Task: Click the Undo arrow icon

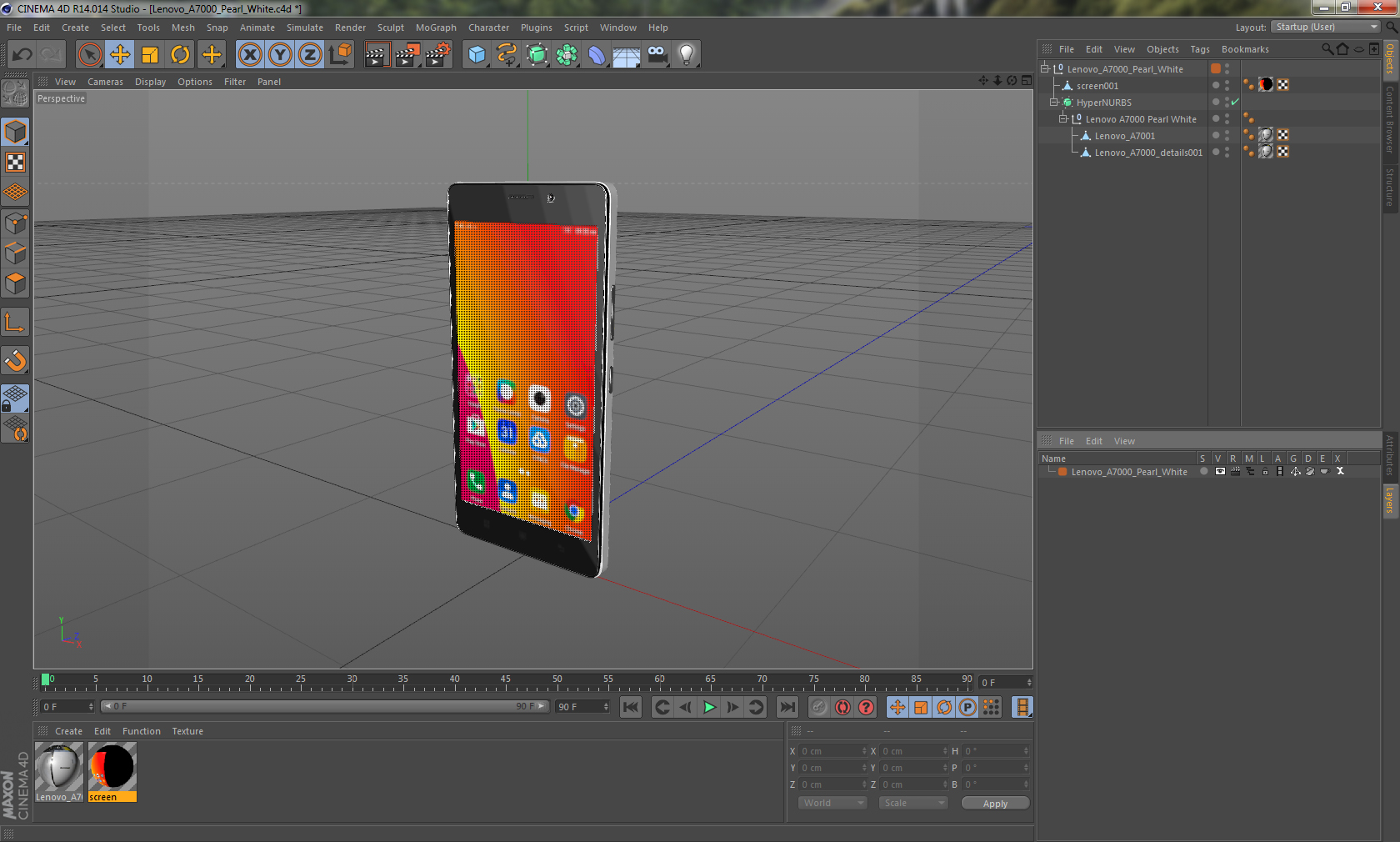Action: tap(22, 55)
